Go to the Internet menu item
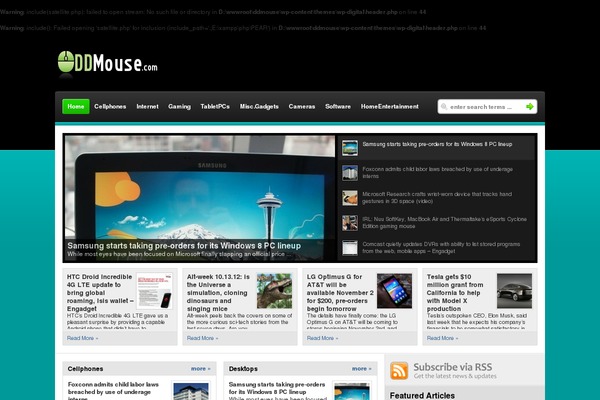This screenshot has height=400, width=600. 147,106
